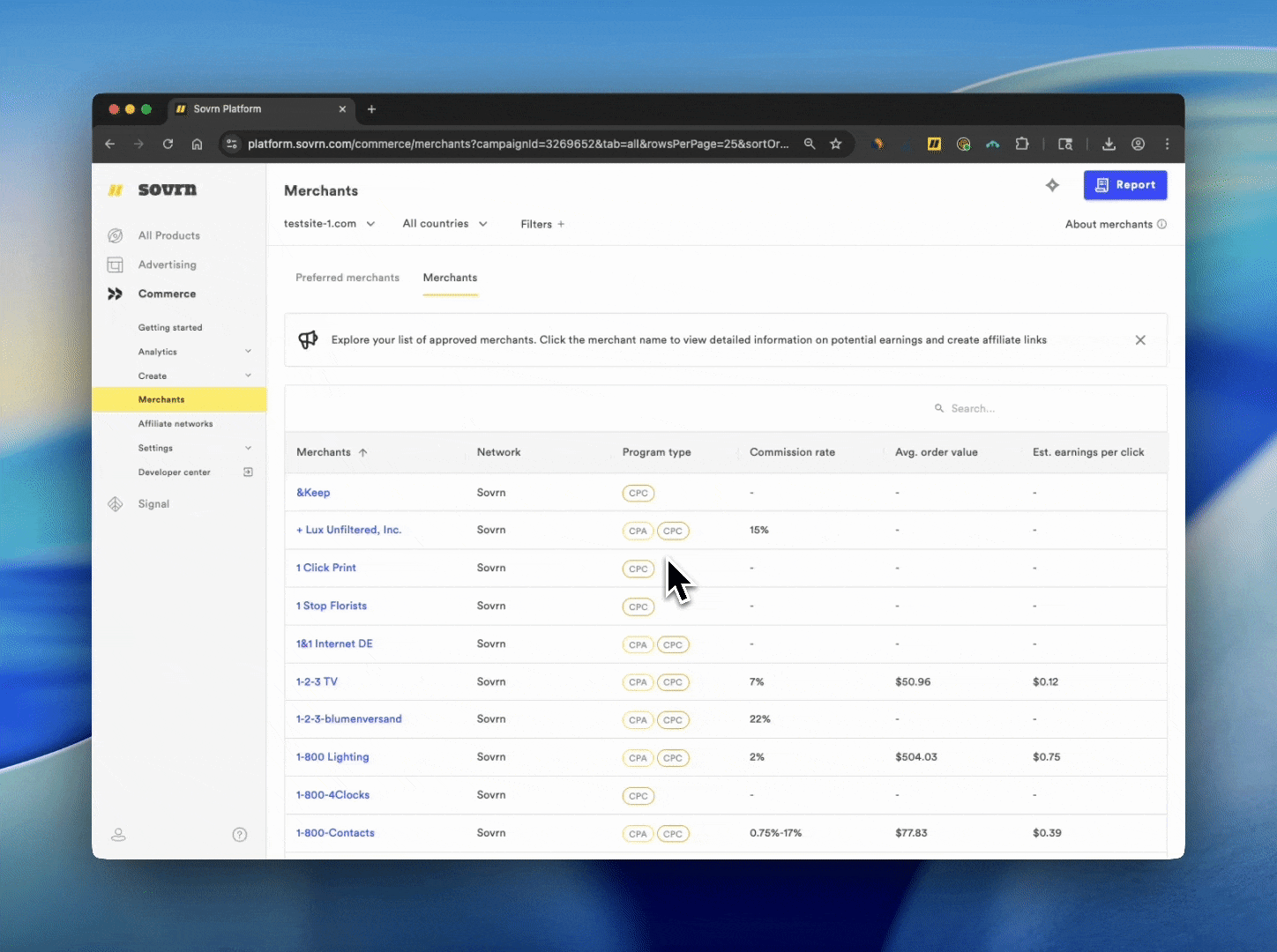Dismiss the explore merchants info banner
The height and width of the screenshot is (952, 1277).
[1140, 340]
